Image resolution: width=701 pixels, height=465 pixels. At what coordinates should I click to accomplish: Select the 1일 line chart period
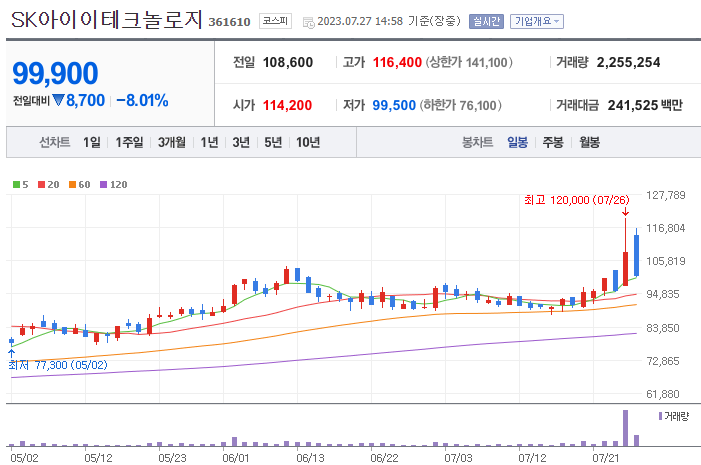coord(92,142)
